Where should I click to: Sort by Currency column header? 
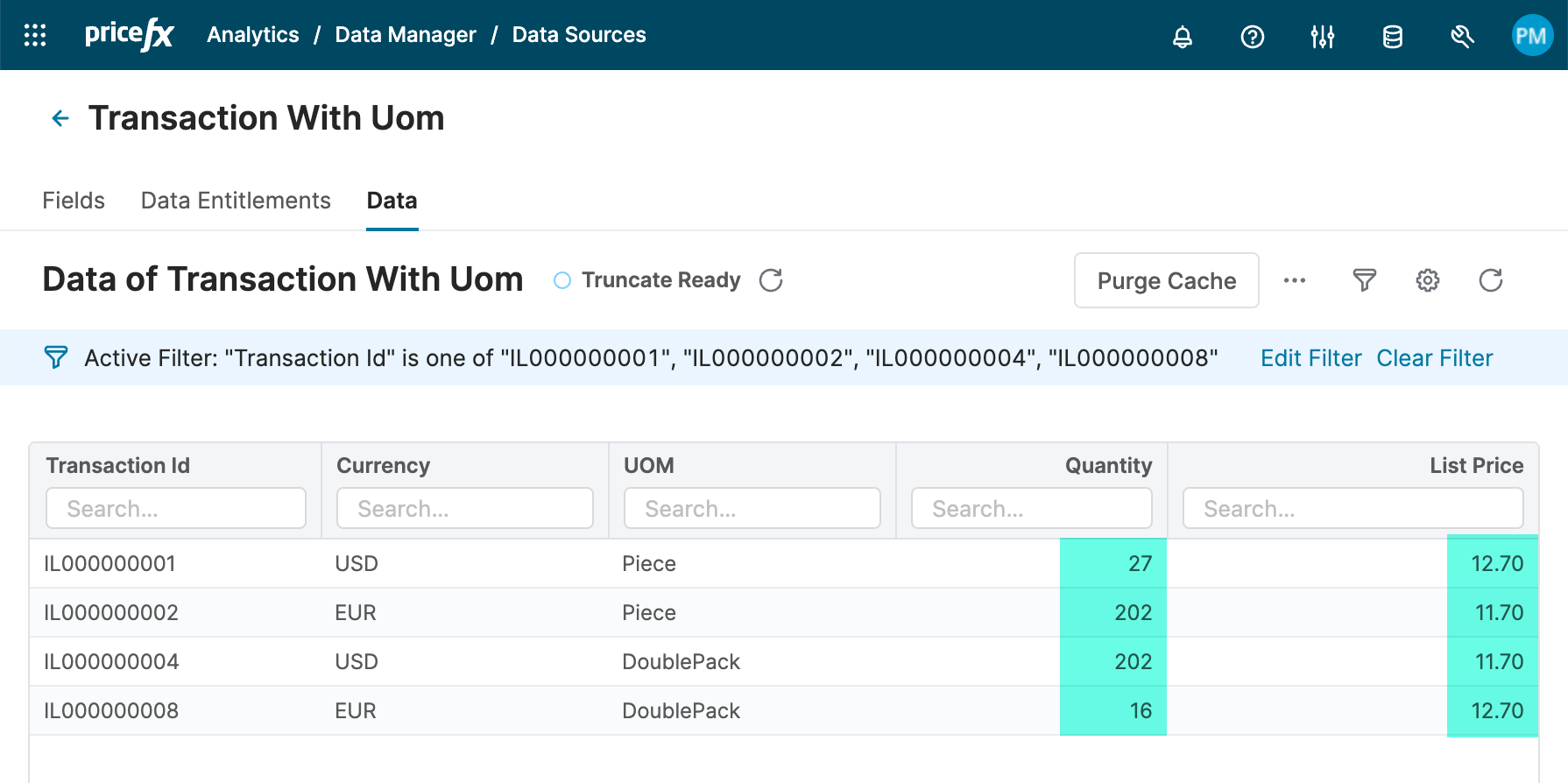pyautogui.click(x=384, y=465)
